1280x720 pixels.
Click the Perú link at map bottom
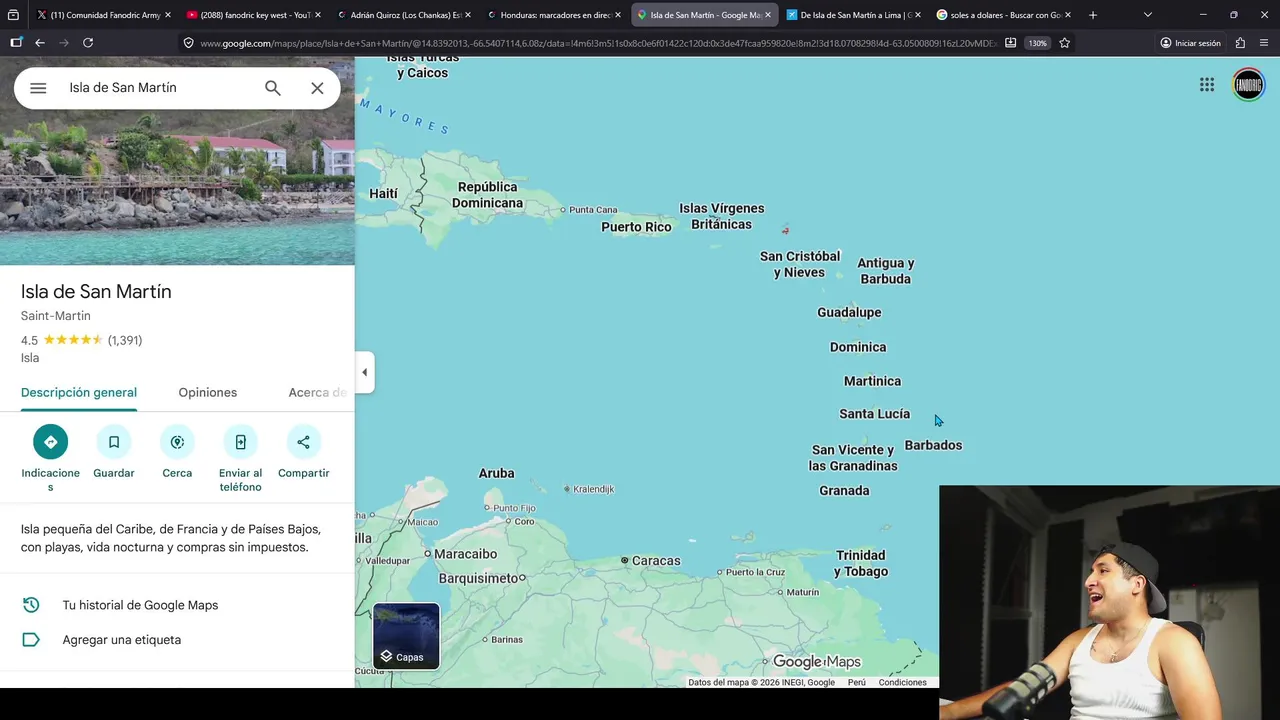[857, 682]
